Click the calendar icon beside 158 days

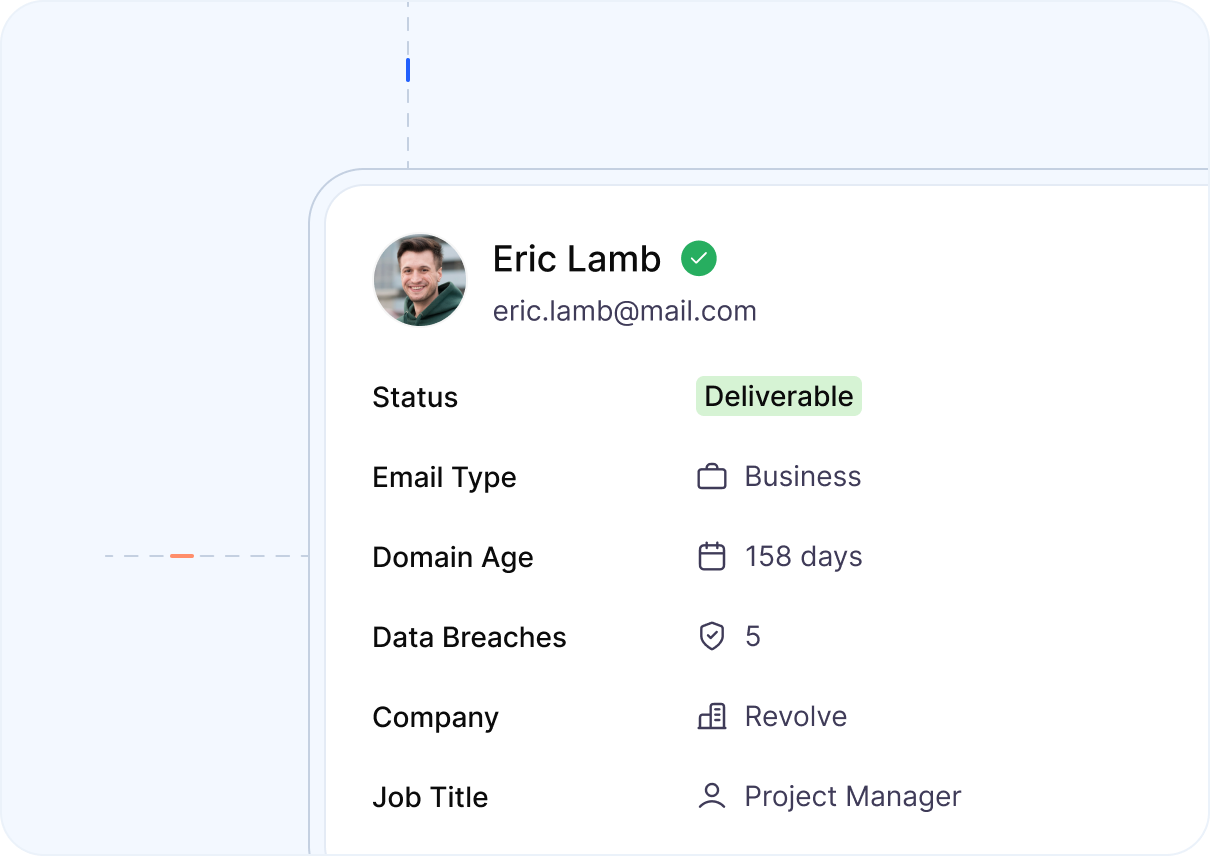click(x=712, y=556)
